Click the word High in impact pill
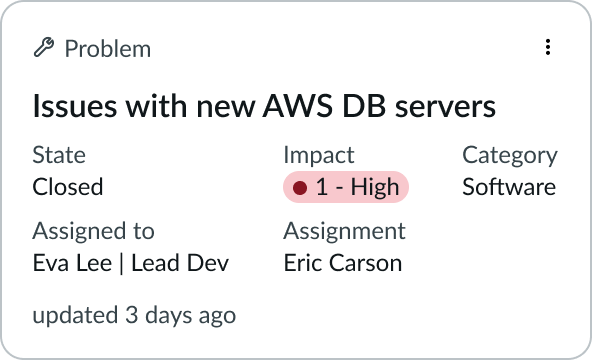This screenshot has width=592, height=360. (x=375, y=187)
